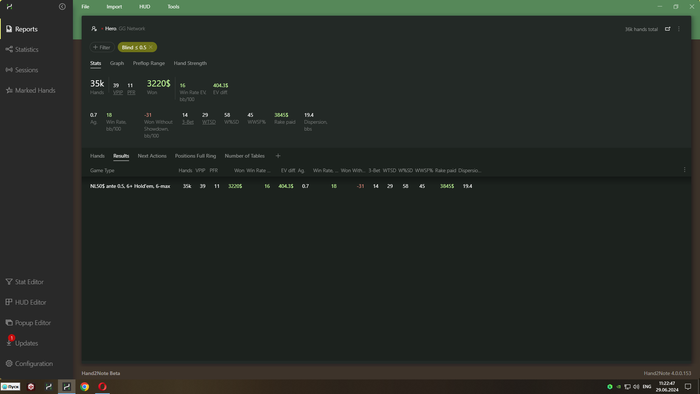
Task: Click the 3-Bet stat label
Action: pos(188,122)
